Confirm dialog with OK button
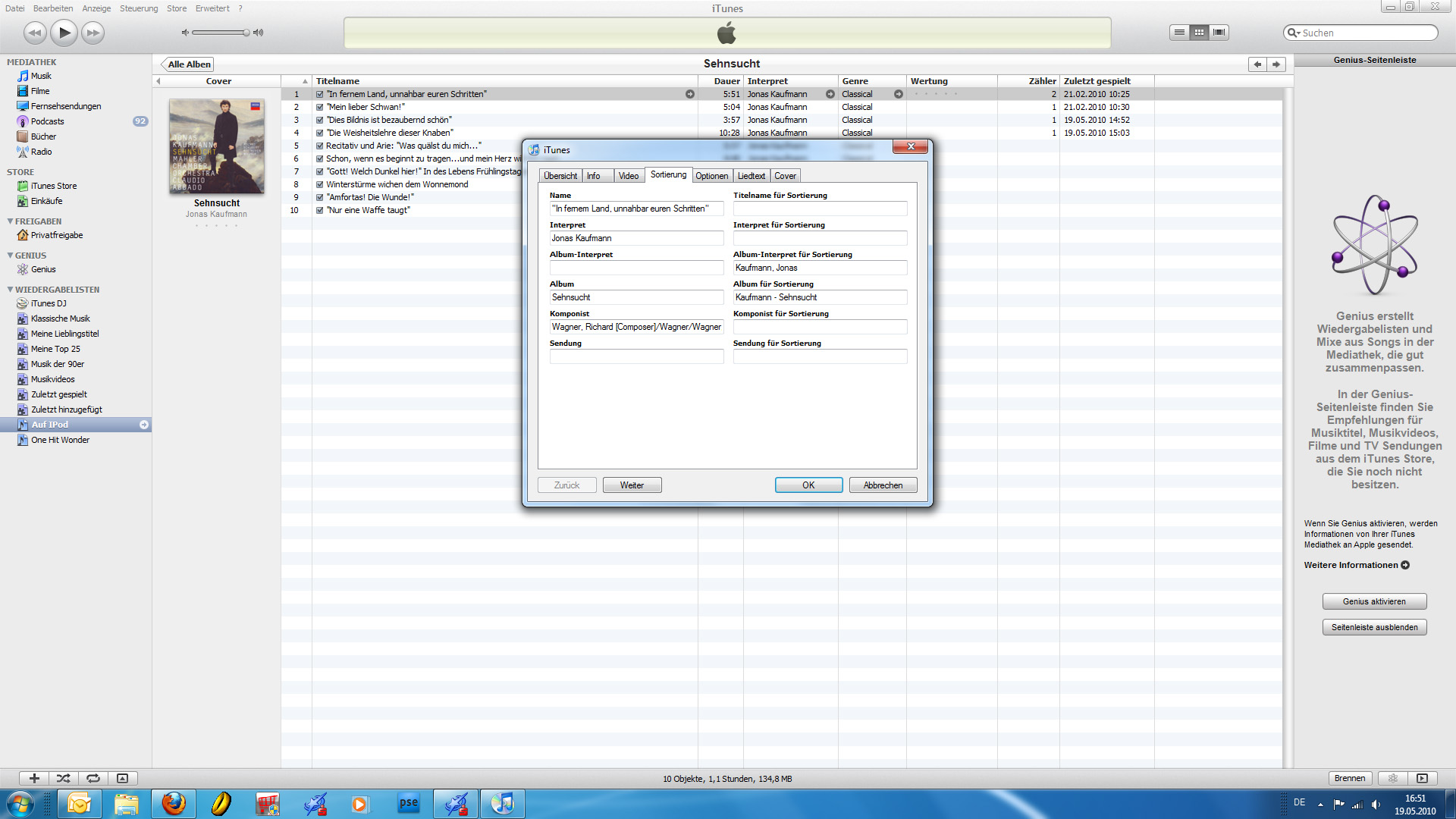This screenshot has width=1456, height=819. (808, 485)
